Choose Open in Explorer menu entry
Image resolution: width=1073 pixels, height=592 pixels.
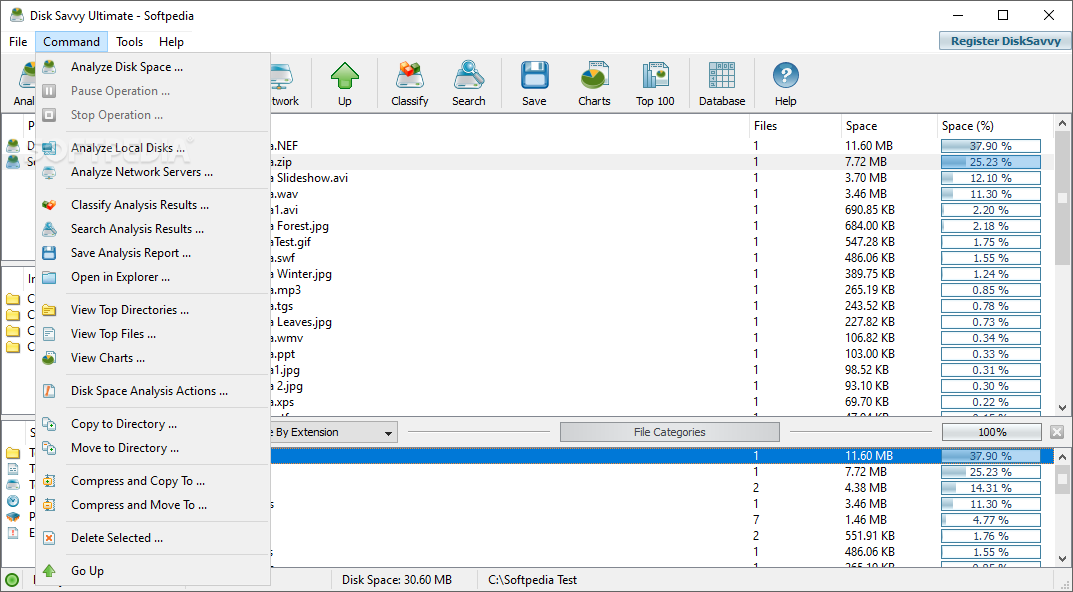(x=153, y=276)
